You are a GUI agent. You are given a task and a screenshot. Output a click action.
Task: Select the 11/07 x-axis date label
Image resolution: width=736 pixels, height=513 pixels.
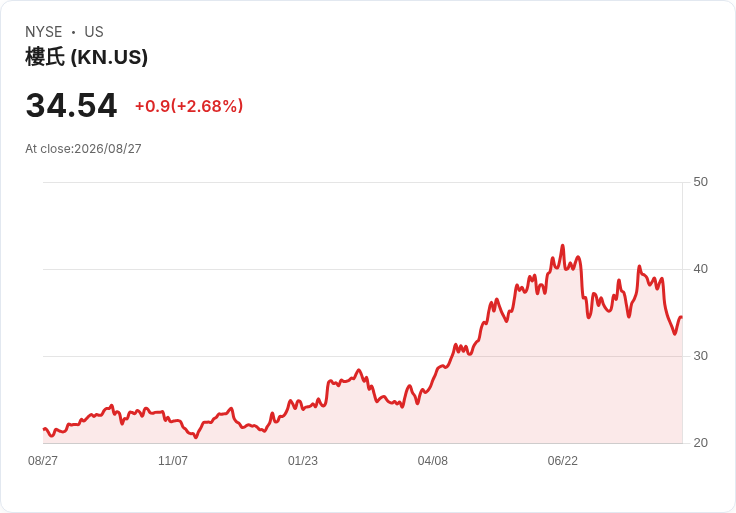173,461
